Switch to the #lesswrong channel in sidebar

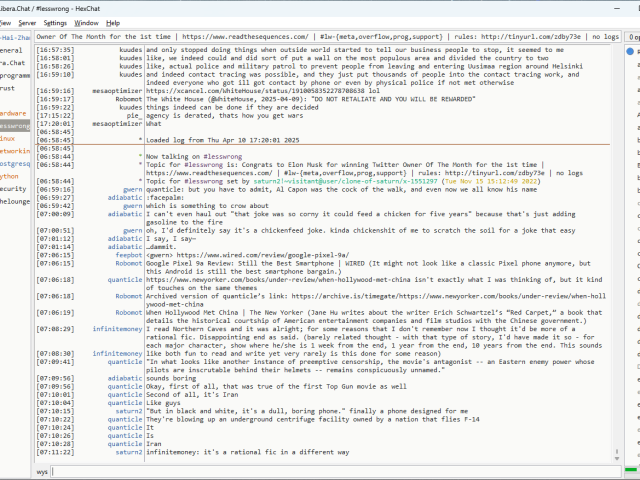pos(14,127)
